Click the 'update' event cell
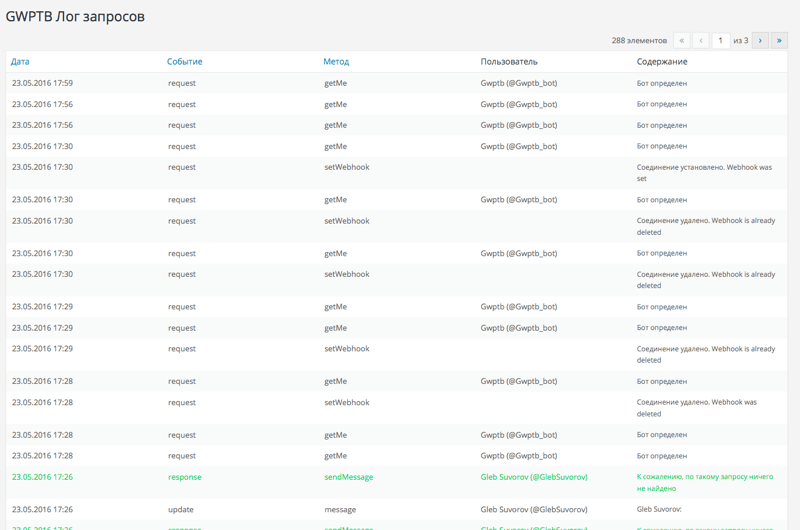The height and width of the screenshot is (530, 800). pos(181,509)
